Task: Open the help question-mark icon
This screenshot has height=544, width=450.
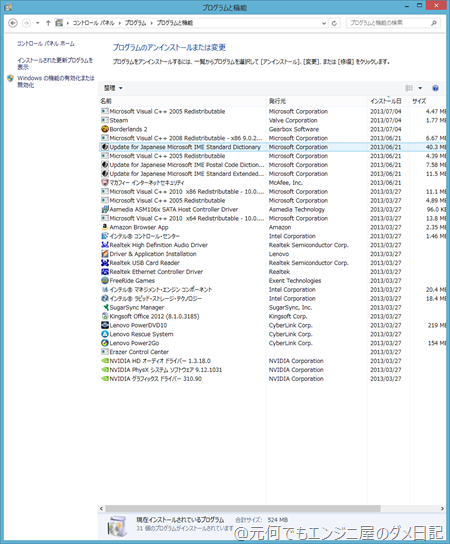Action: [x=435, y=88]
